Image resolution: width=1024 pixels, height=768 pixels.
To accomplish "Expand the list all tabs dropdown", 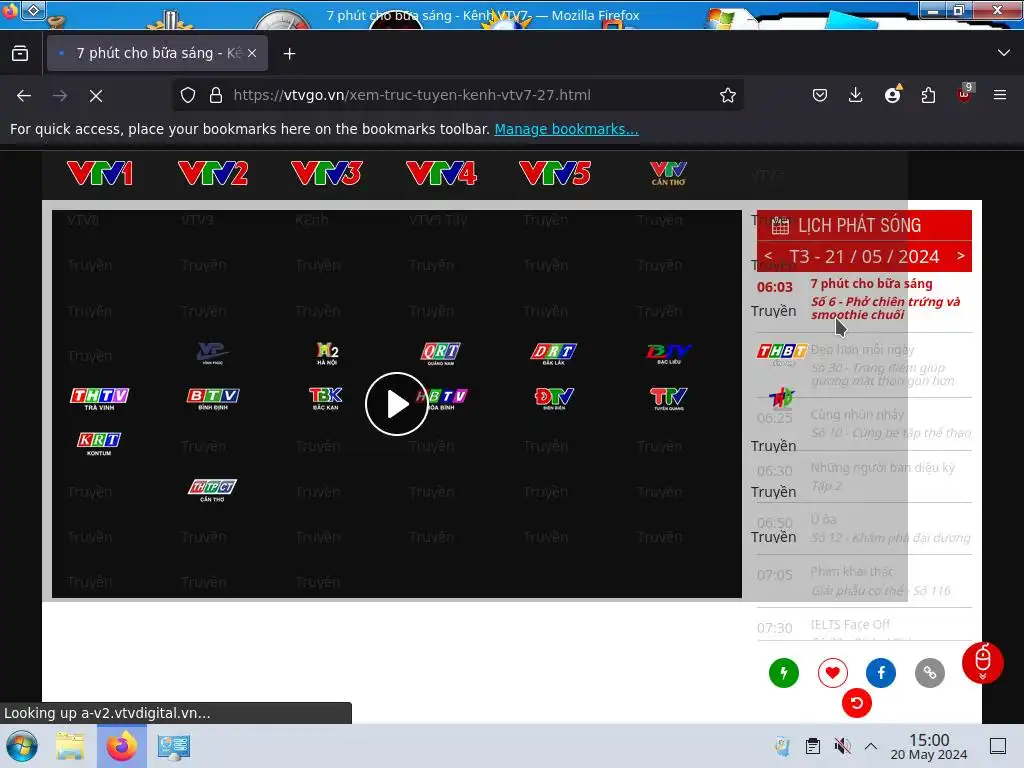I will (1004, 53).
